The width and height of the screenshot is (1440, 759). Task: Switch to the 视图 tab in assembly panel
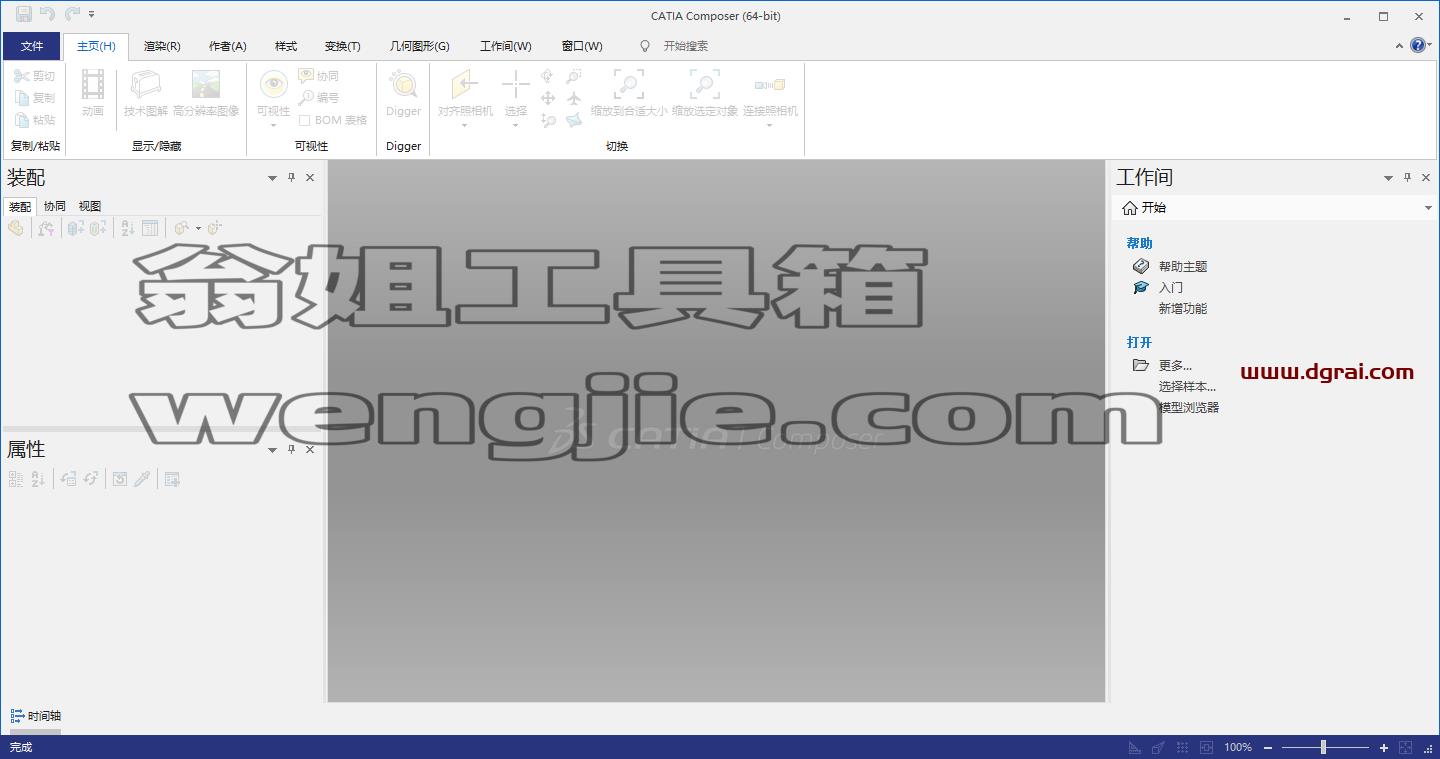(90, 206)
